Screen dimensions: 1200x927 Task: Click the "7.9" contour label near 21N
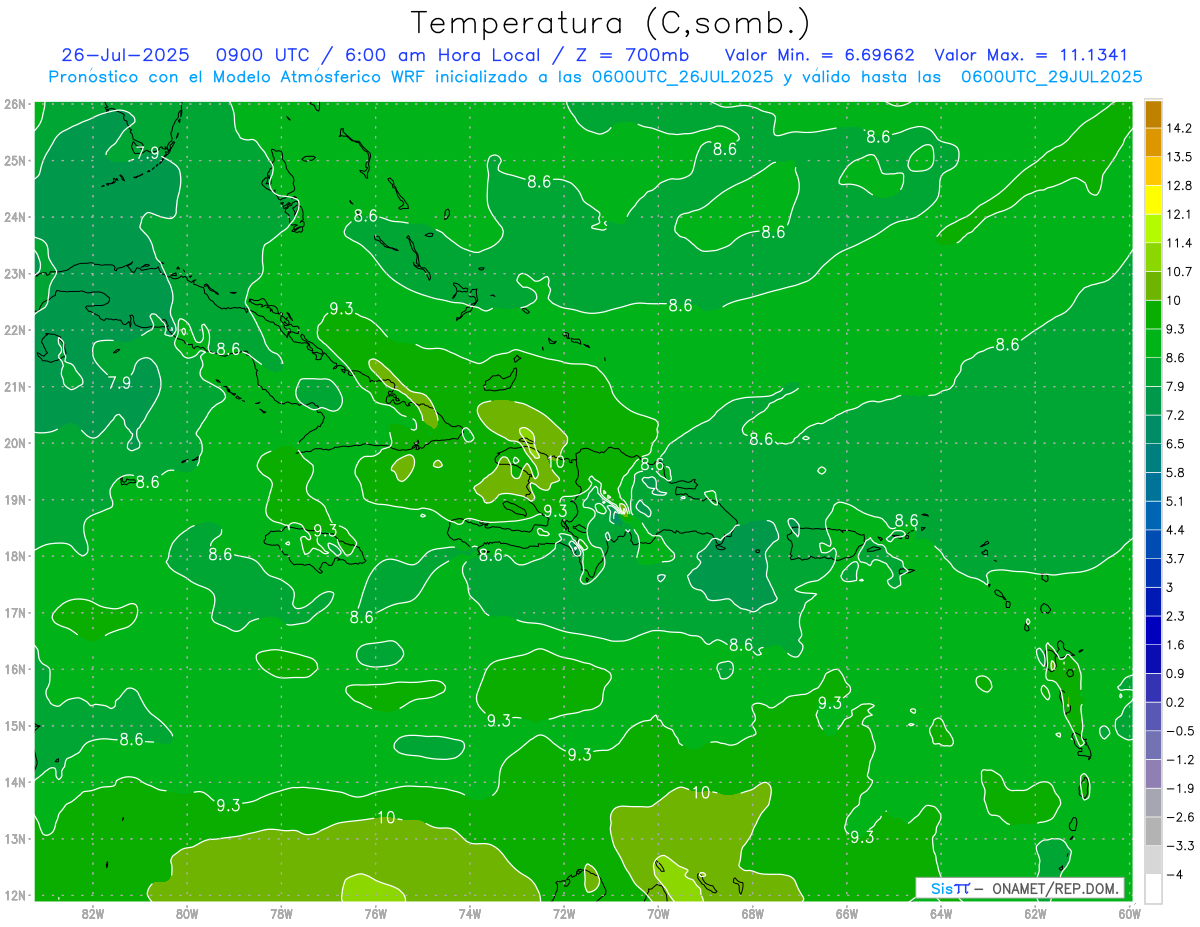click(119, 383)
